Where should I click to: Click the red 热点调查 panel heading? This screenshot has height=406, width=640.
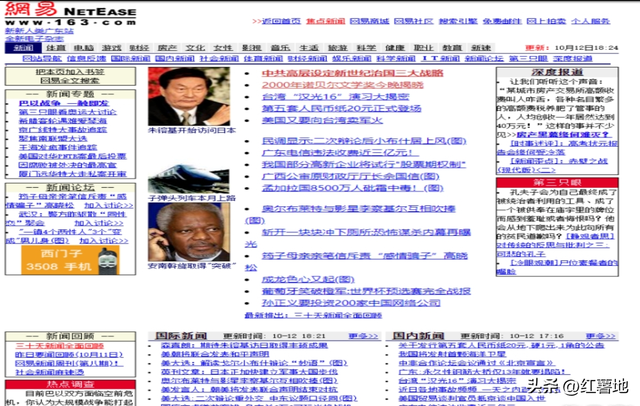pos(70,384)
